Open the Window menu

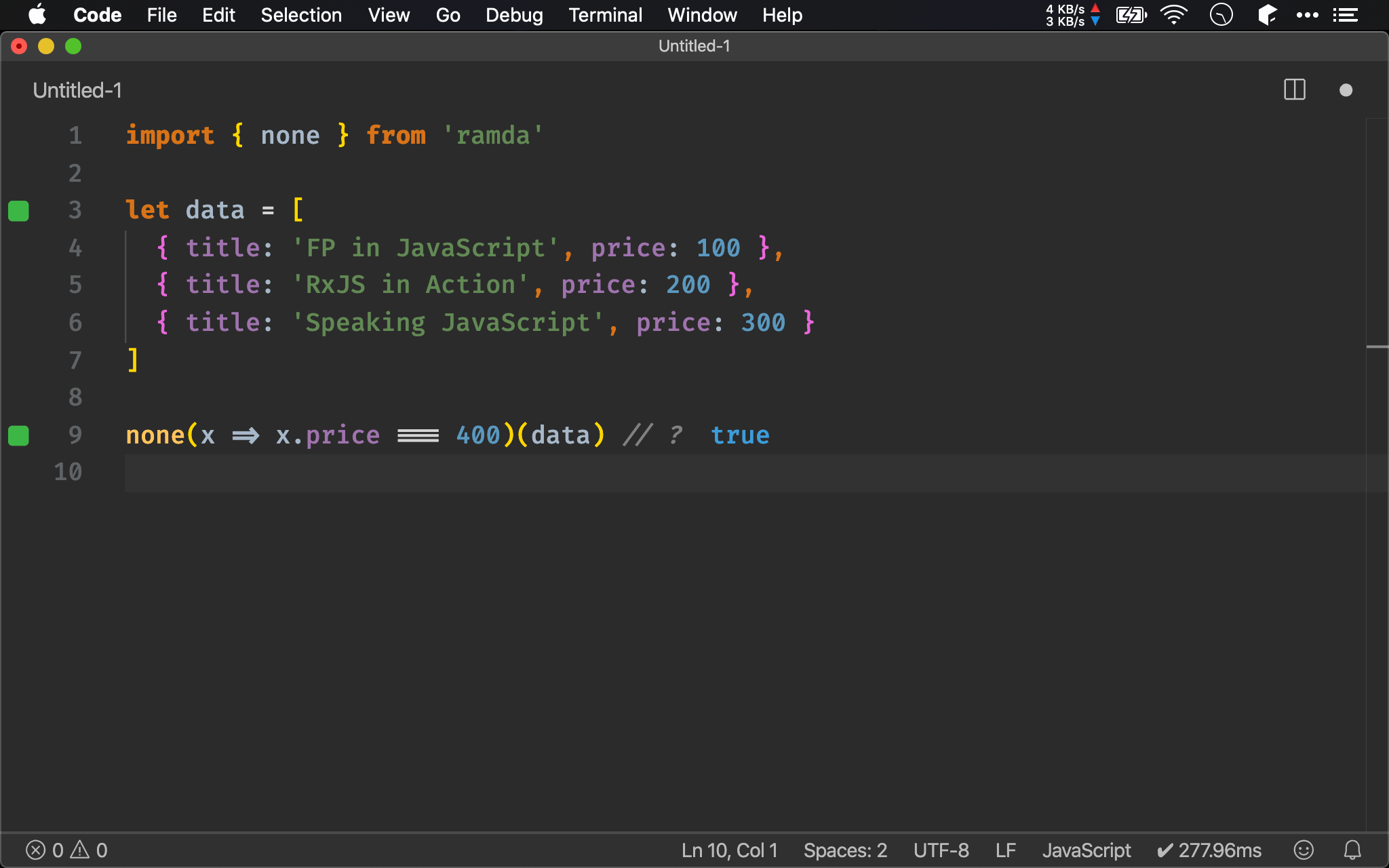pos(702,15)
